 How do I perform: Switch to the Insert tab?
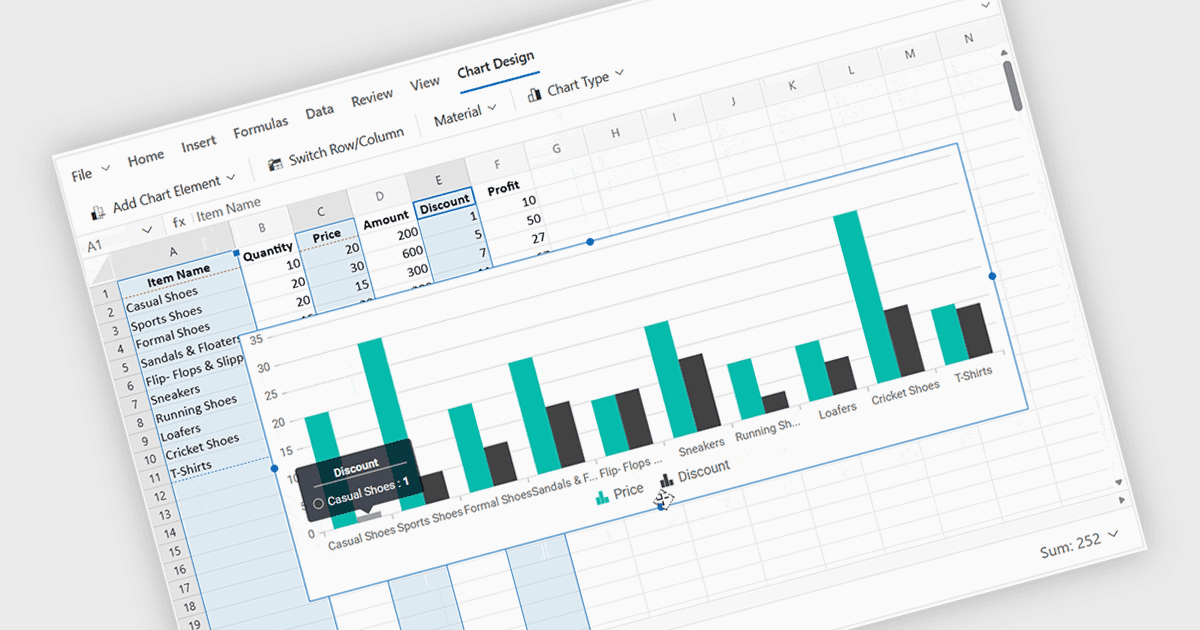click(199, 145)
